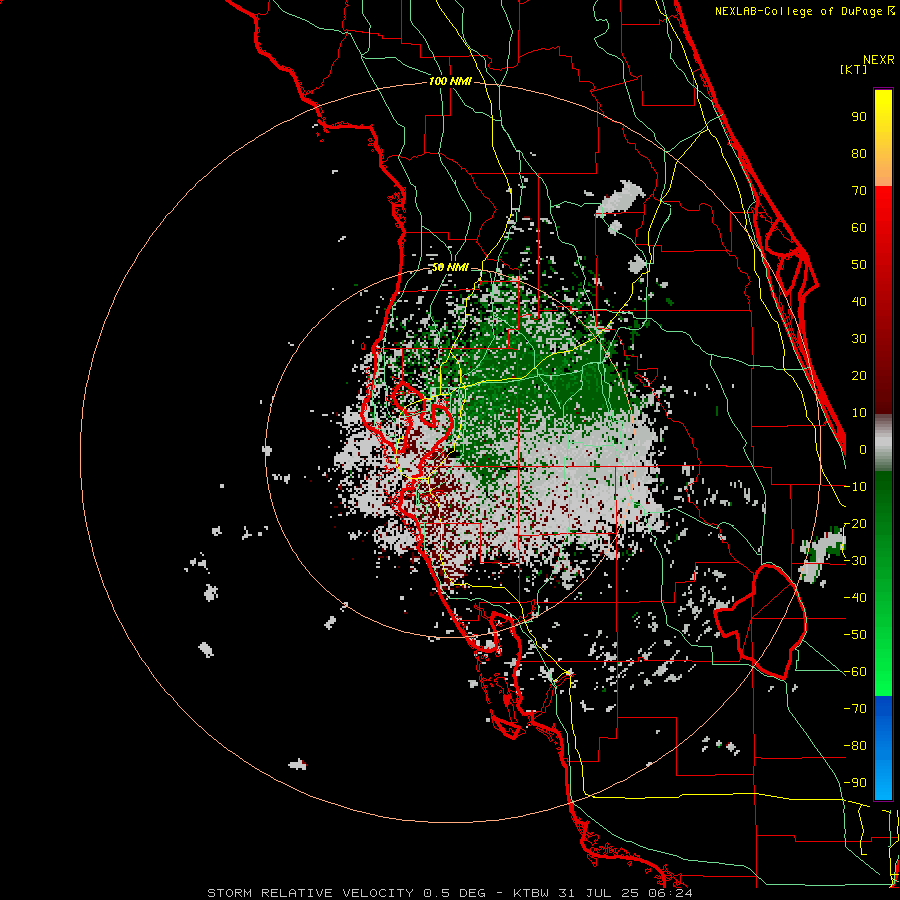Click the 50 NMI range ring label

click(x=450, y=267)
